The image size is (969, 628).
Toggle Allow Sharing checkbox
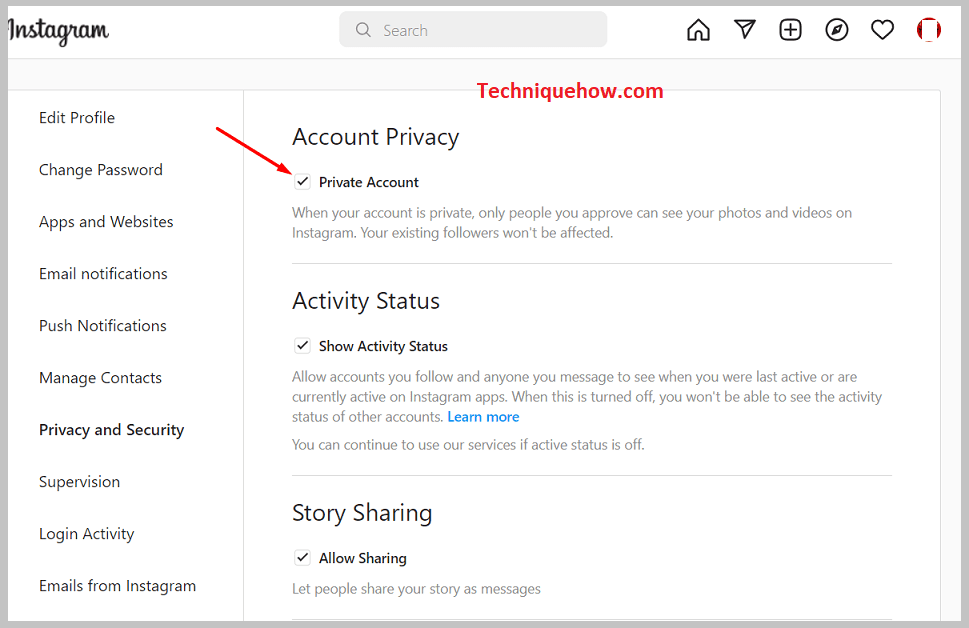pyautogui.click(x=302, y=558)
